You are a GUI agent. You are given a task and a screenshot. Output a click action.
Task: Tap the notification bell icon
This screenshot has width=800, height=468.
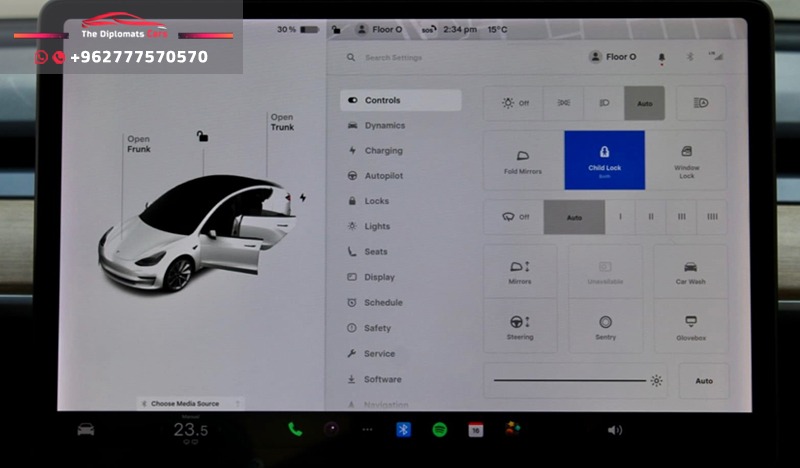(x=661, y=58)
